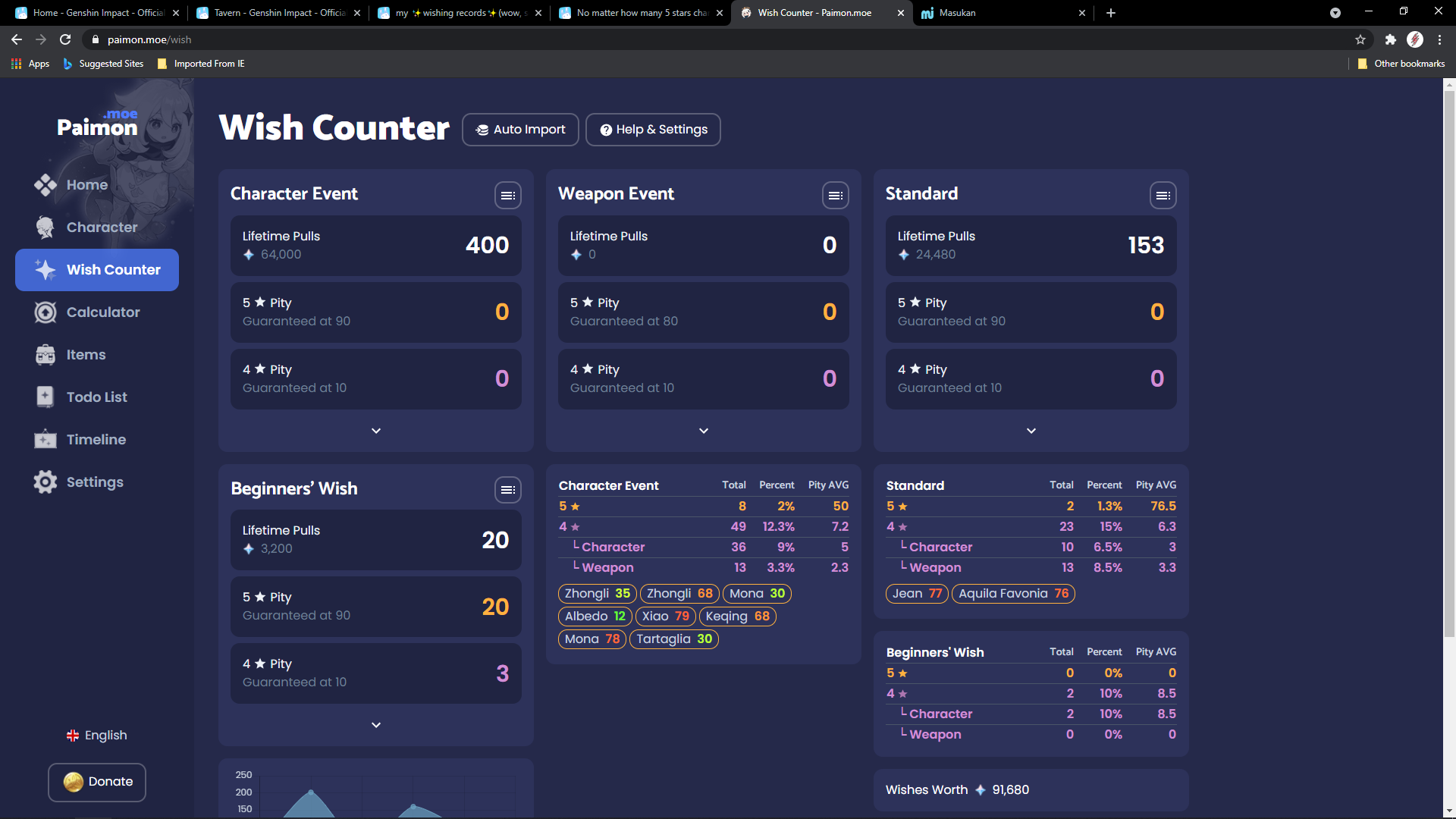
Task: Click the Wishes Worth 91,680 text
Action: (957, 790)
